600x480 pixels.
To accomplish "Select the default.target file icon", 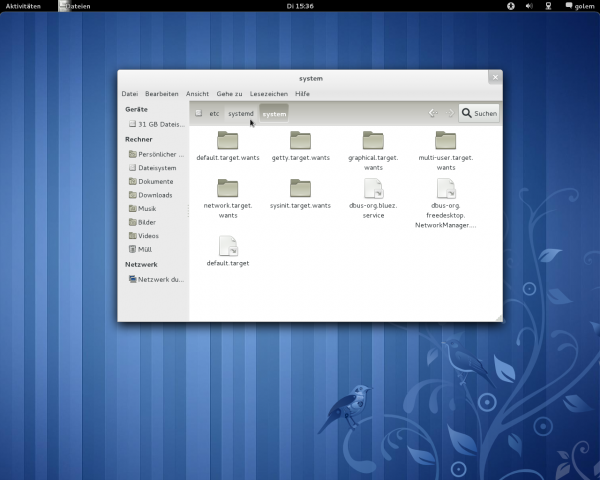I will click(x=227, y=246).
